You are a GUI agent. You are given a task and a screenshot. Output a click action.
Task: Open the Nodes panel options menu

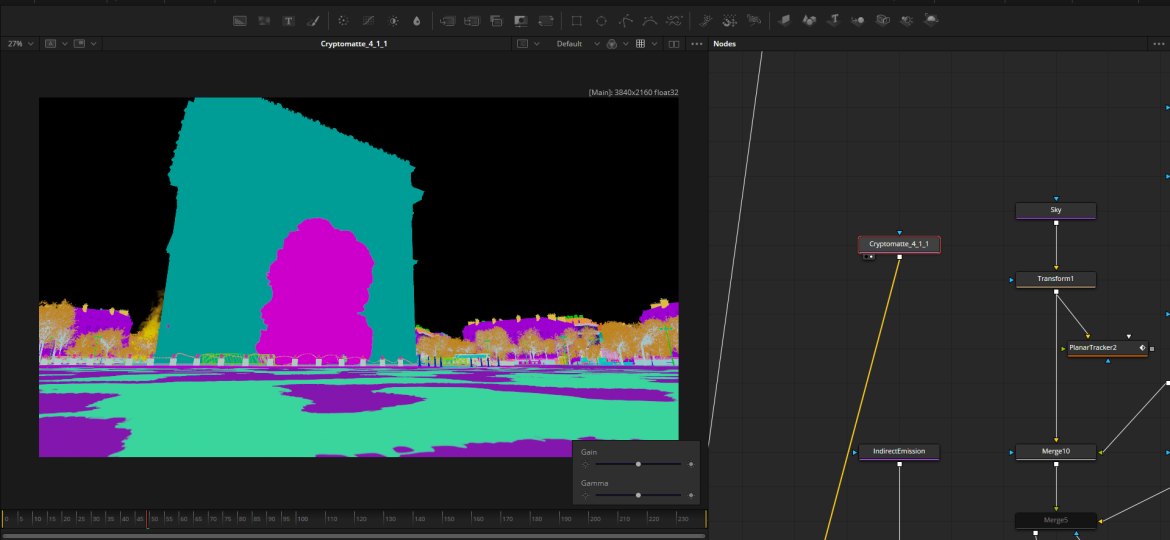pyautogui.click(x=1158, y=44)
